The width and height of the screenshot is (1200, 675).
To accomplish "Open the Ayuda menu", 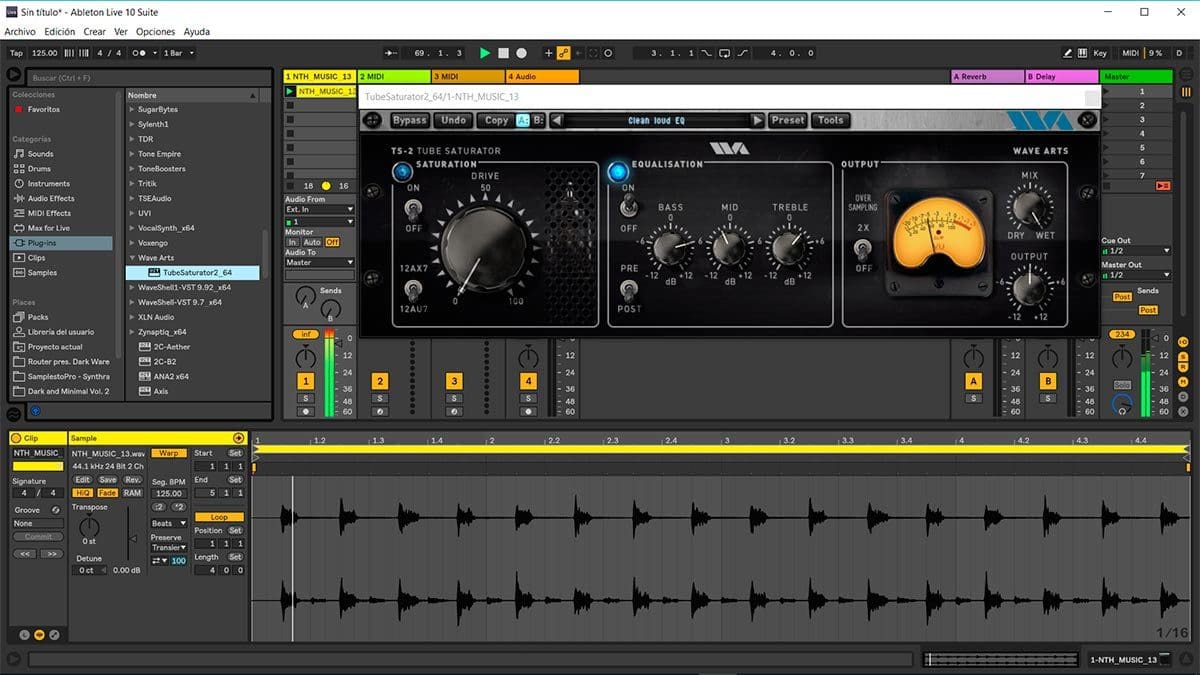I will tap(197, 32).
